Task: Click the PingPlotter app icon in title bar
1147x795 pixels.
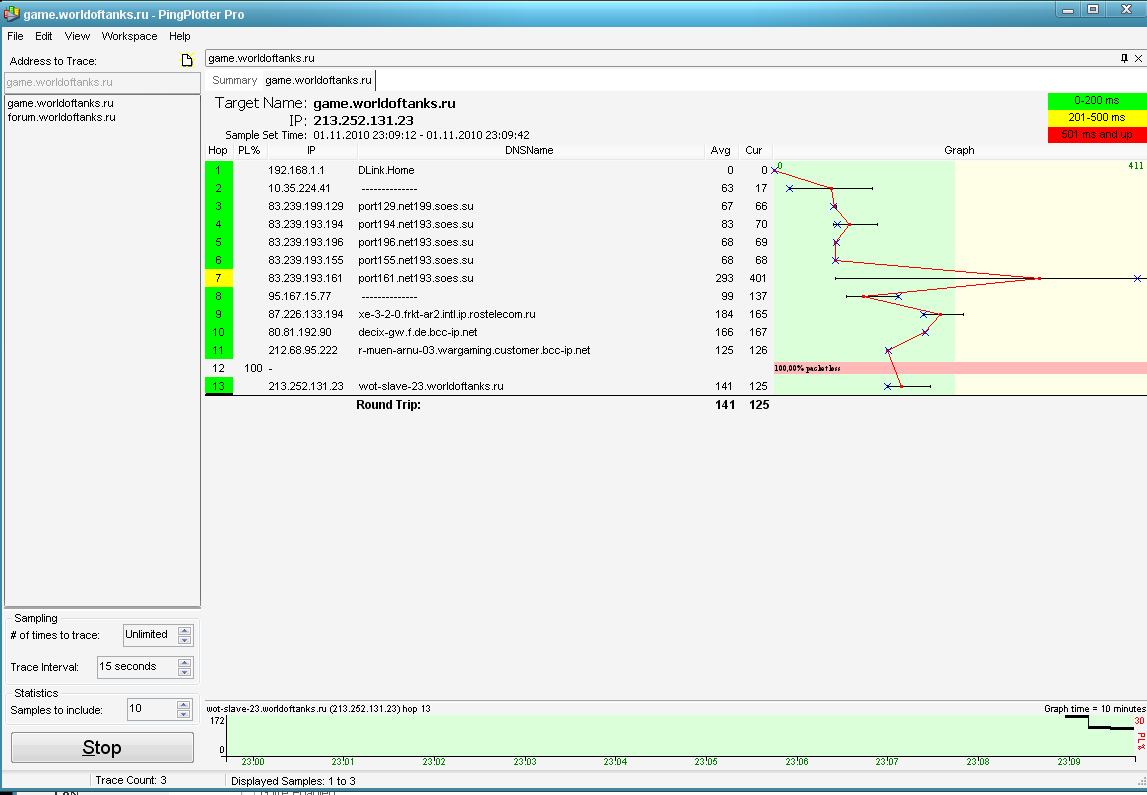Action: point(11,13)
